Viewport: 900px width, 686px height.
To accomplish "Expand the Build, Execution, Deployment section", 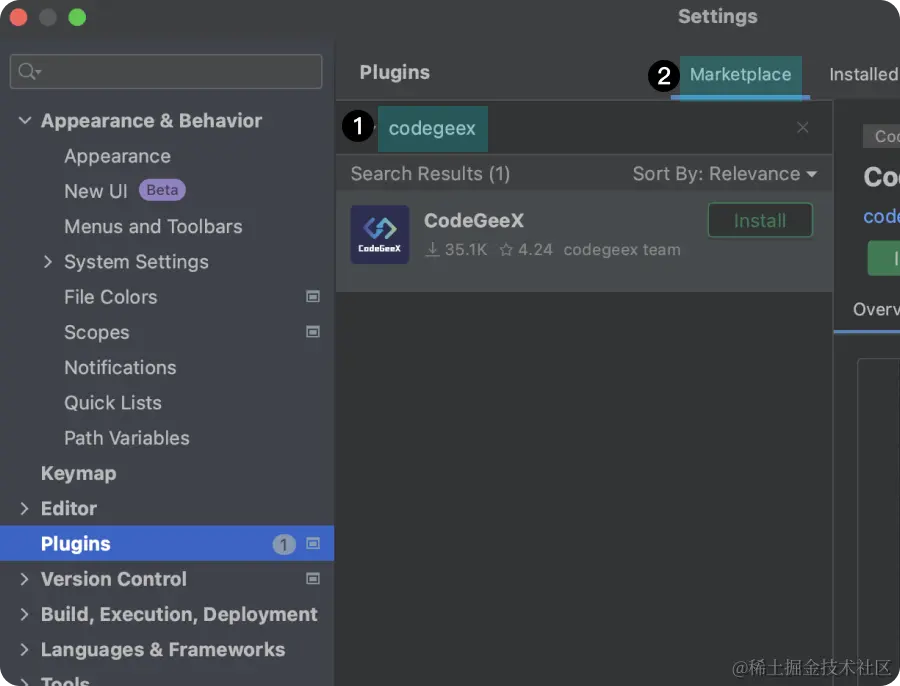I will 24,614.
